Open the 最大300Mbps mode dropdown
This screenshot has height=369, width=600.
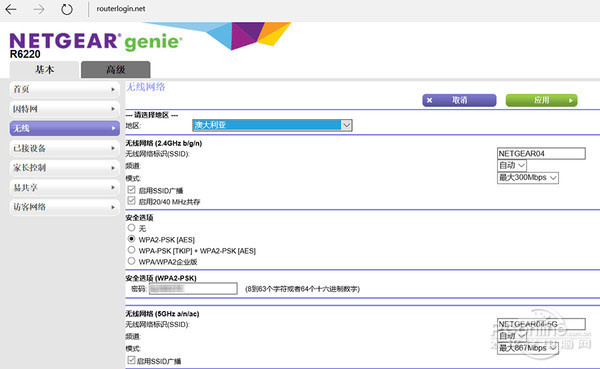(528, 178)
